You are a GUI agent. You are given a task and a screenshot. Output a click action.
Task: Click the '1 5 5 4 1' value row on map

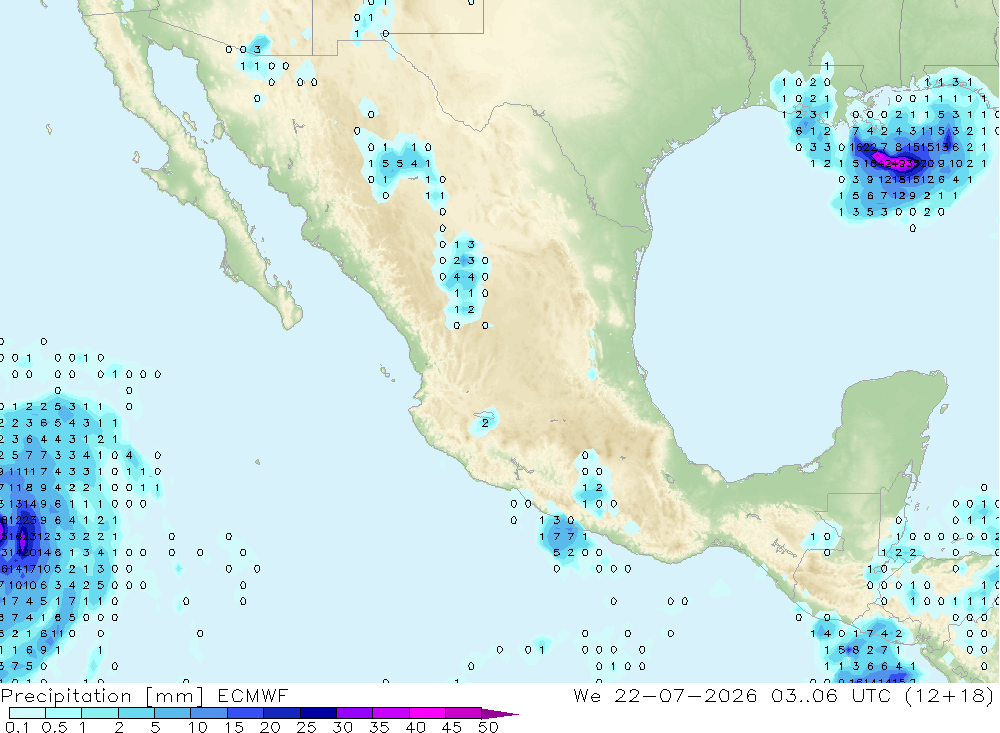click(x=399, y=163)
